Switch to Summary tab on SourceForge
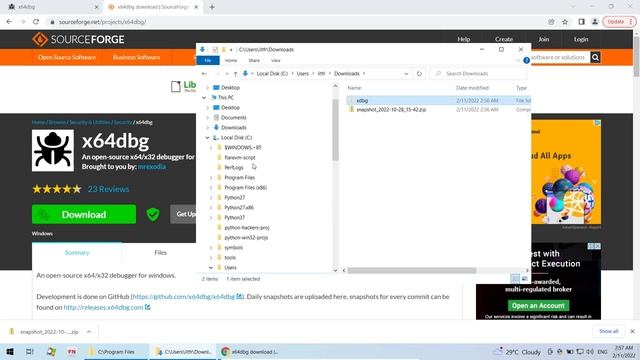 click(x=77, y=253)
